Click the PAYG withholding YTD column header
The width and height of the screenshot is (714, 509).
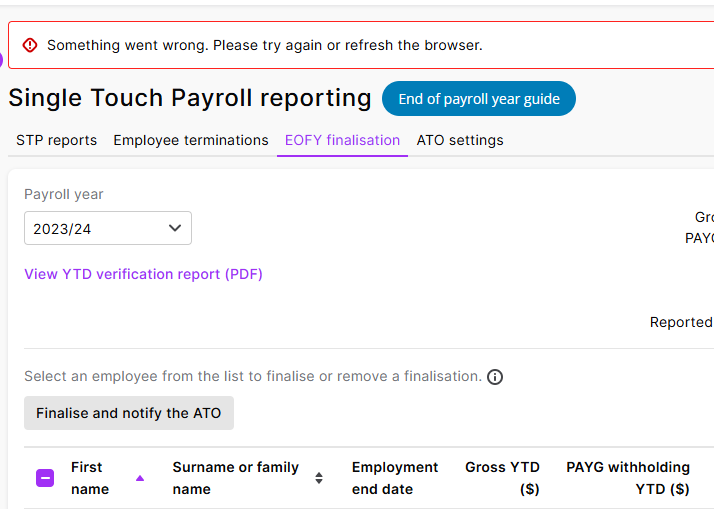(628, 478)
